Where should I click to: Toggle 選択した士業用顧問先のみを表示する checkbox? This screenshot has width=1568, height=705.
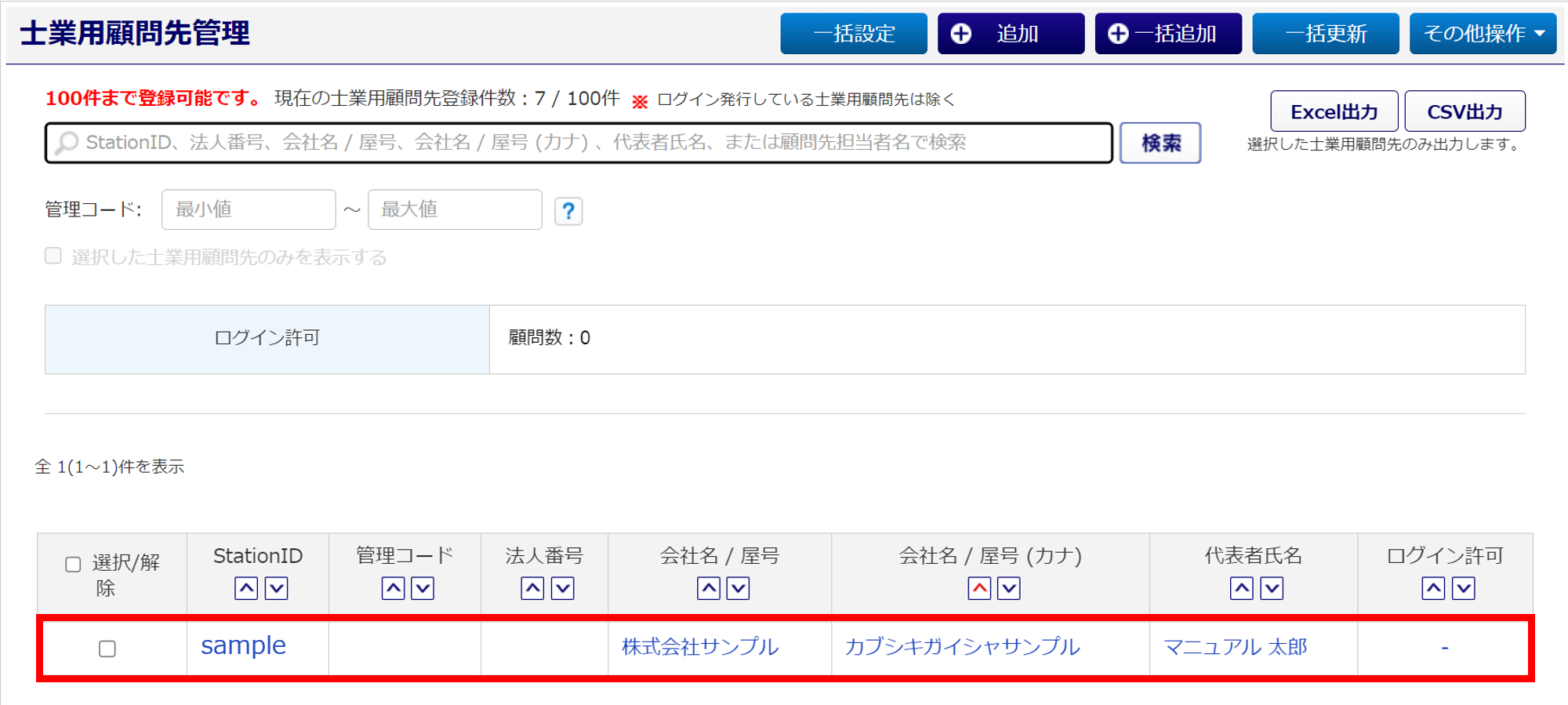click(x=53, y=256)
